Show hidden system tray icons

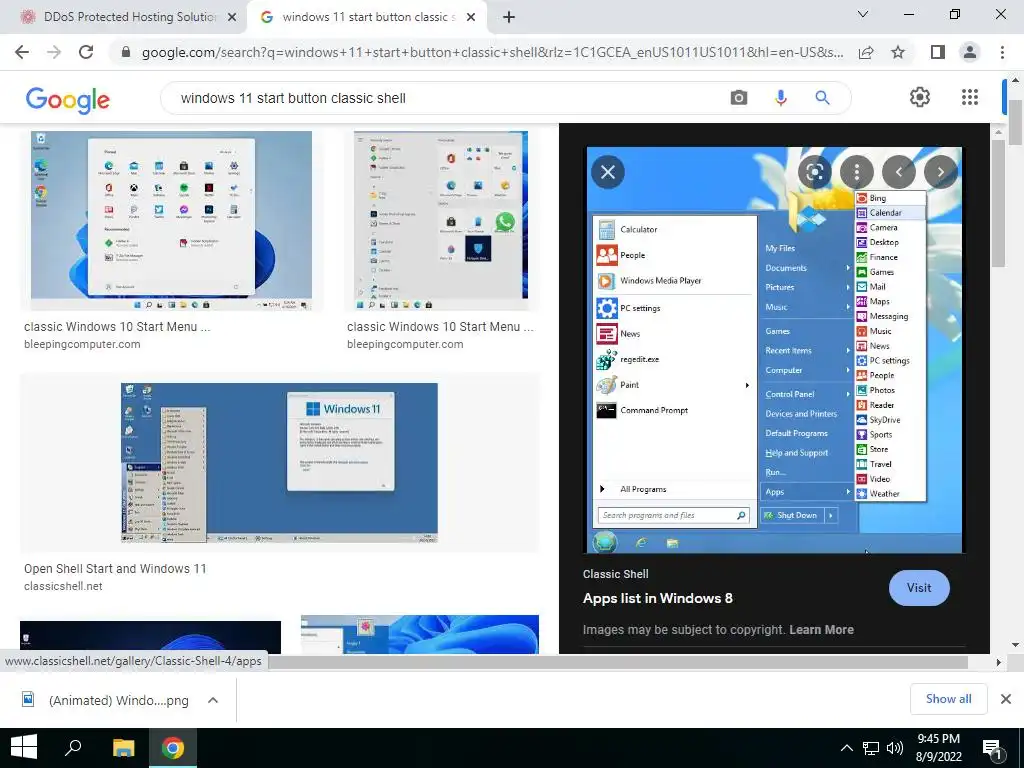point(846,748)
